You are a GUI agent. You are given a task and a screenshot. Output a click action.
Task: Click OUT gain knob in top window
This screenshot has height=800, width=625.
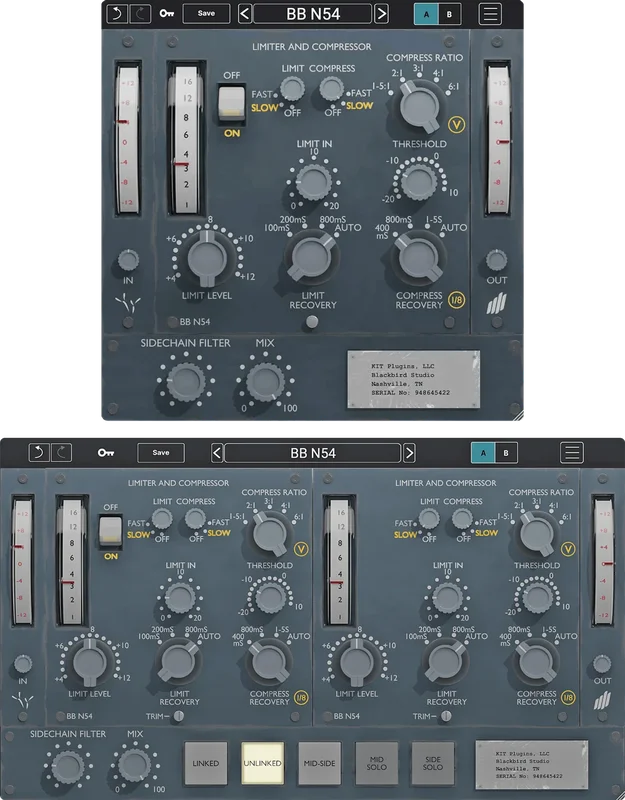pyautogui.click(x=496, y=260)
